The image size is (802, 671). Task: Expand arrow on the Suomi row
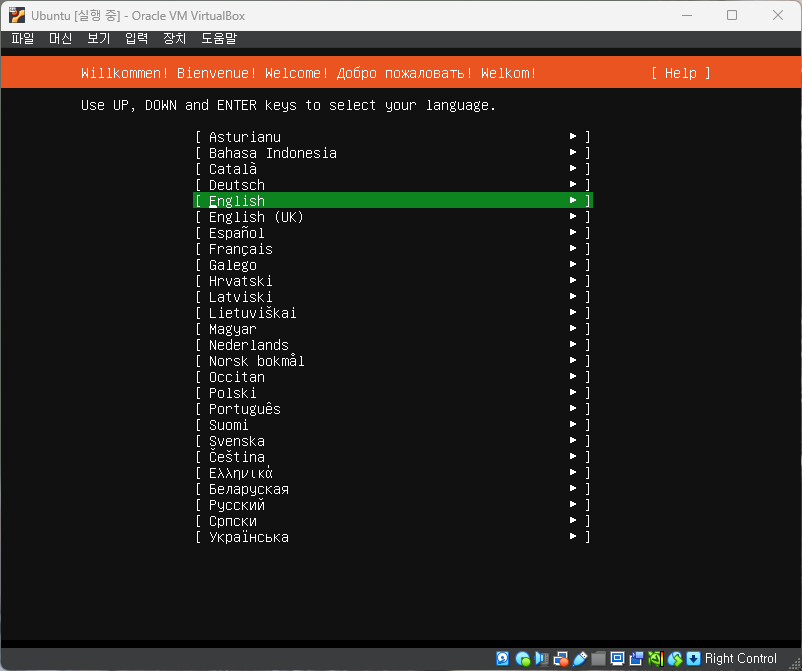pyautogui.click(x=573, y=424)
